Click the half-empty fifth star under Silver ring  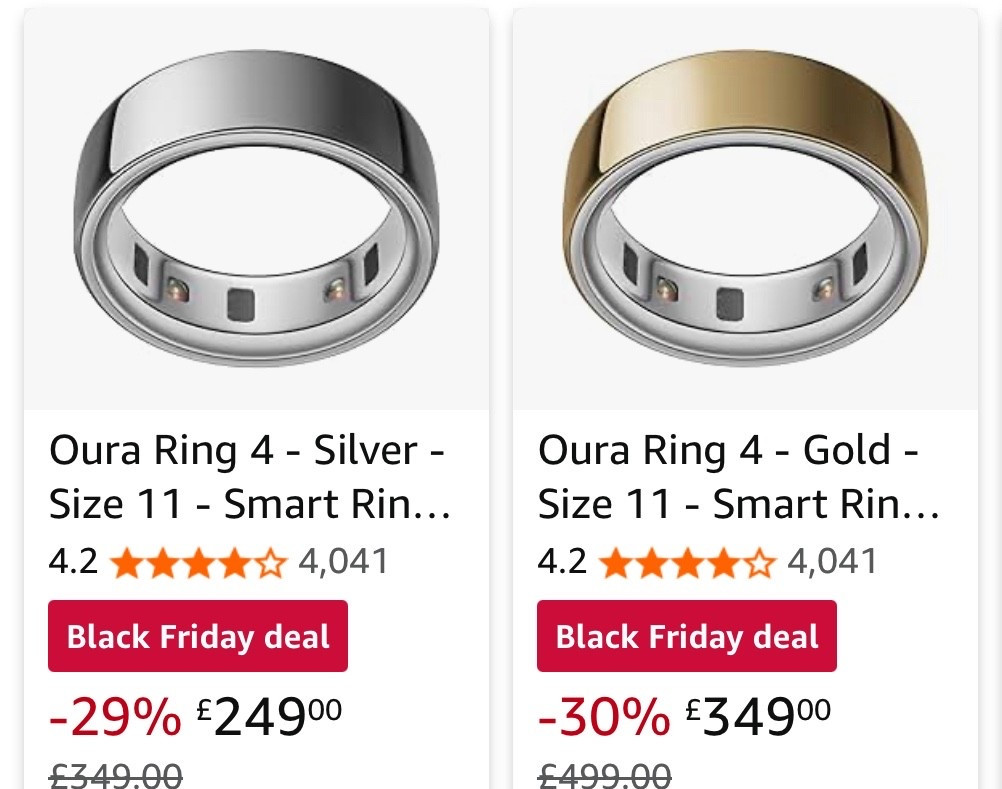click(x=268, y=562)
